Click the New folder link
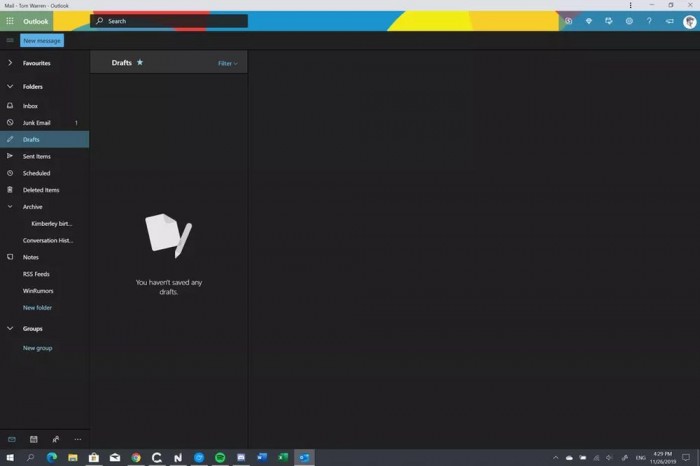 coord(37,308)
